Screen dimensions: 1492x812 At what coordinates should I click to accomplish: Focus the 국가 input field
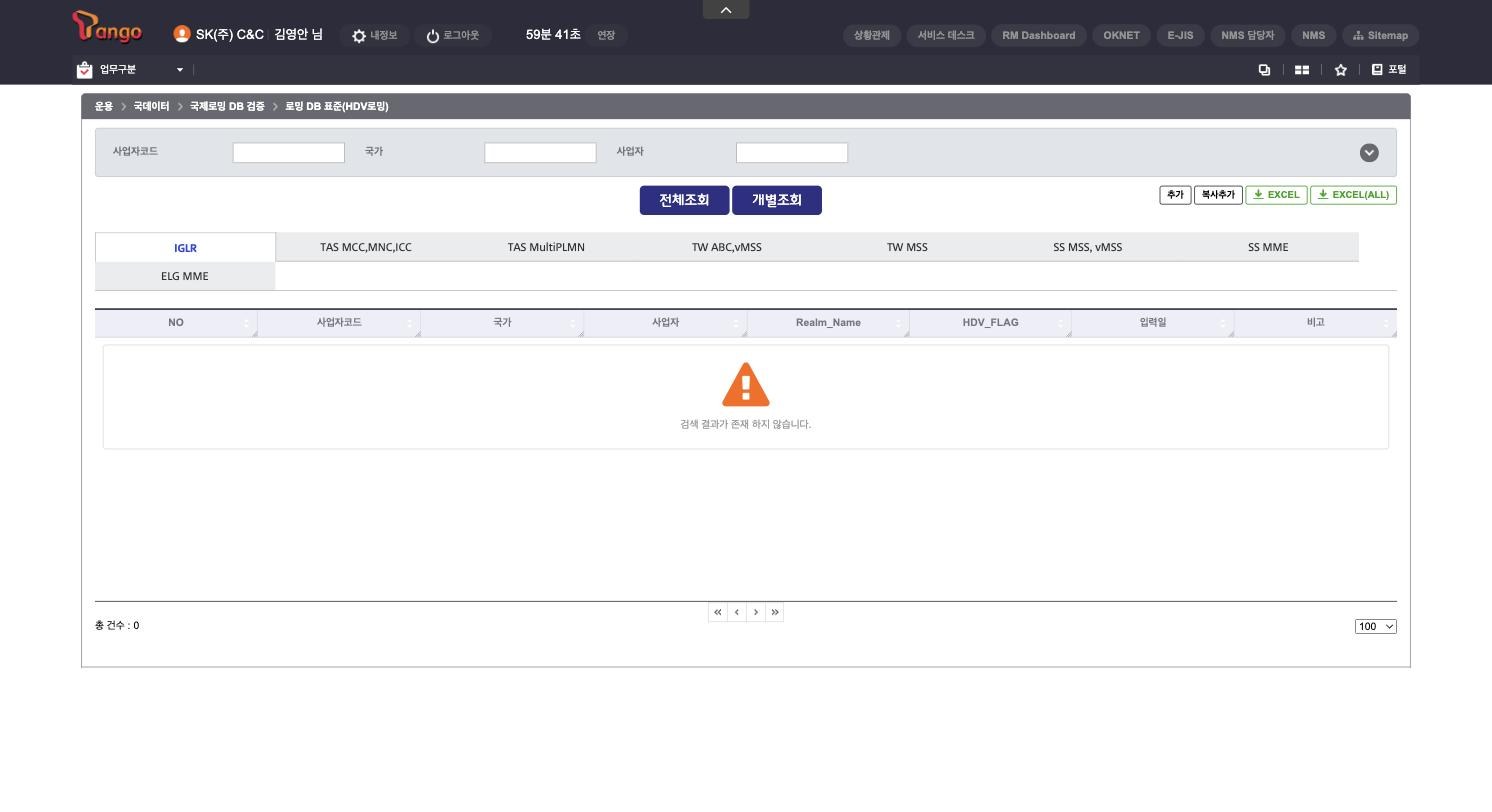click(540, 152)
